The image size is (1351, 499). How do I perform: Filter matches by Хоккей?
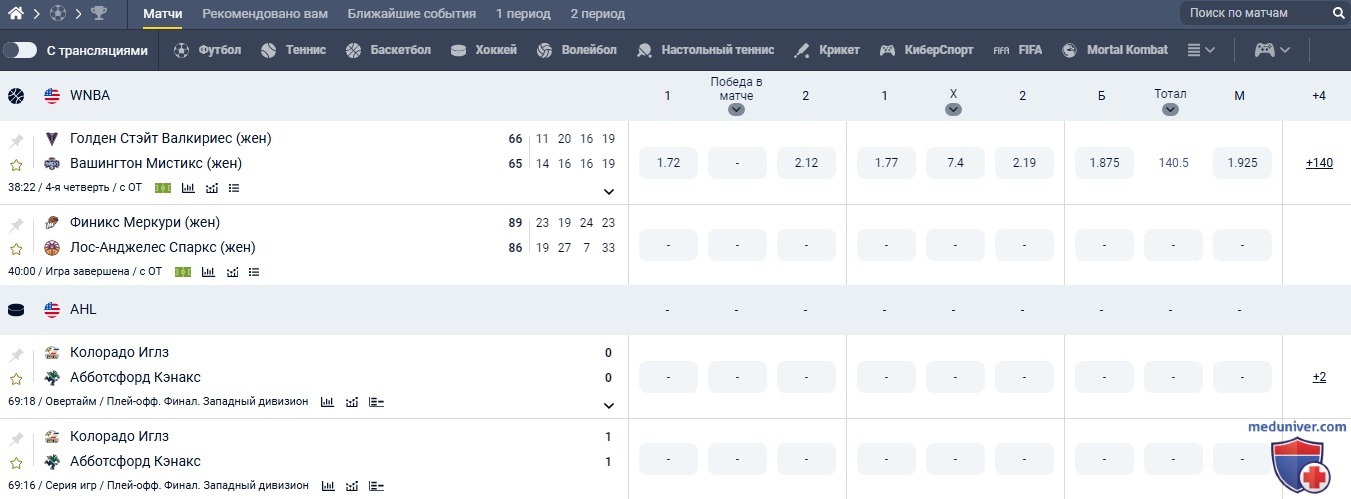click(483, 50)
